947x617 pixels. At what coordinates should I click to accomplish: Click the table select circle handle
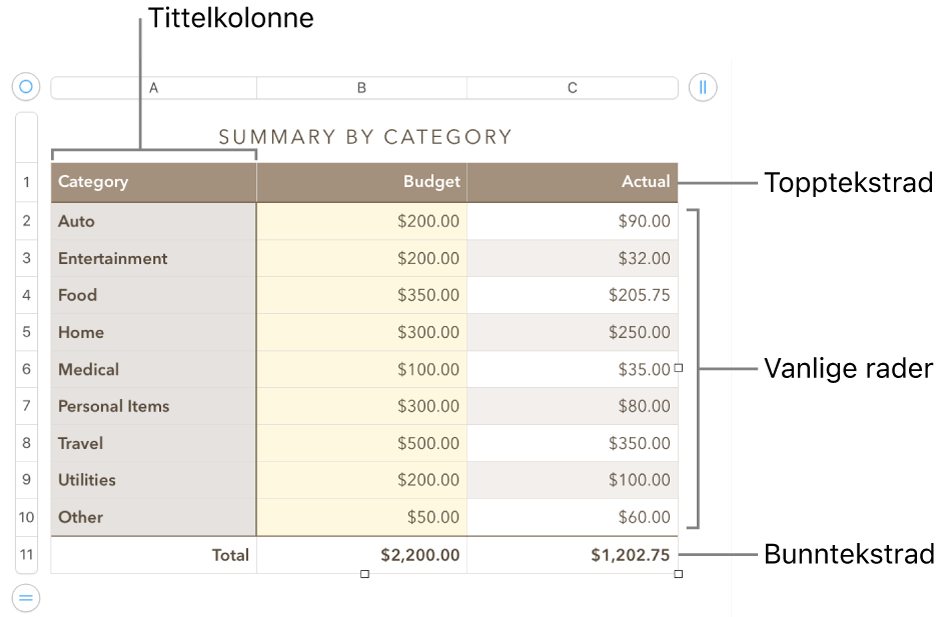[x=26, y=87]
